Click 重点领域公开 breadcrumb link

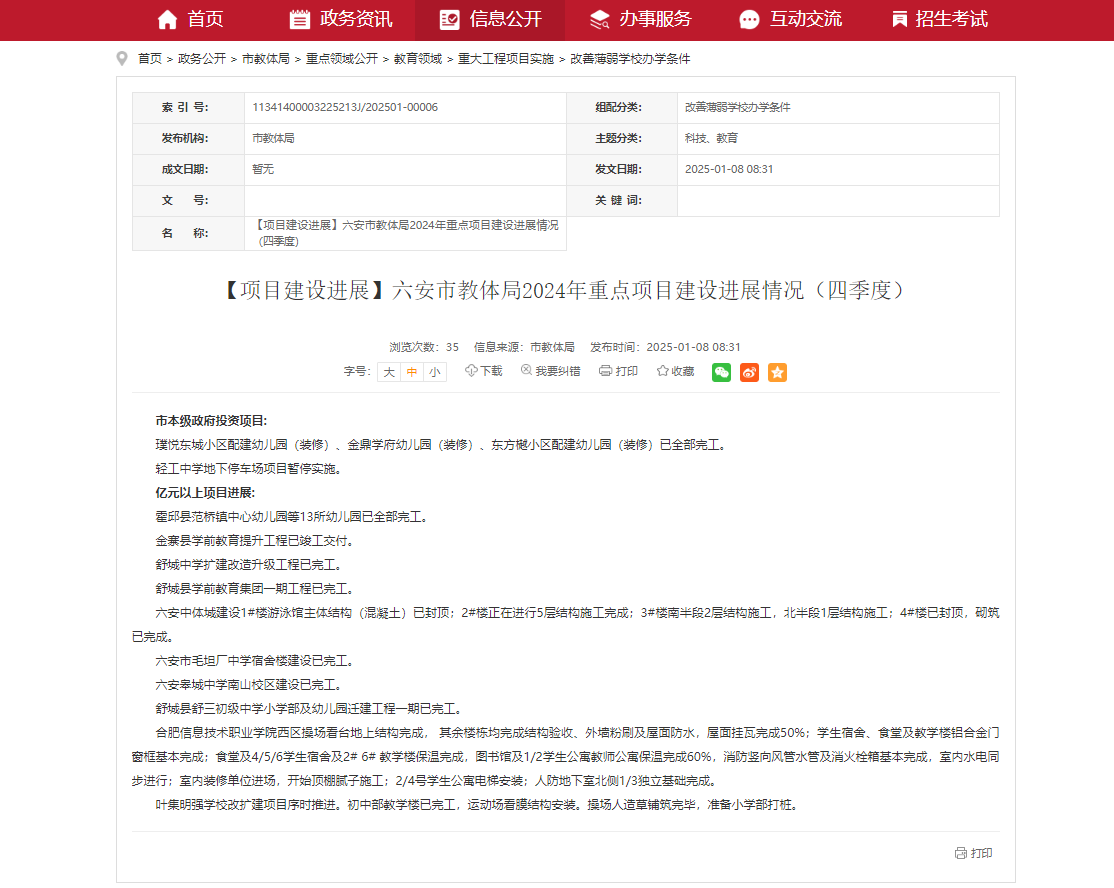(342, 59)
